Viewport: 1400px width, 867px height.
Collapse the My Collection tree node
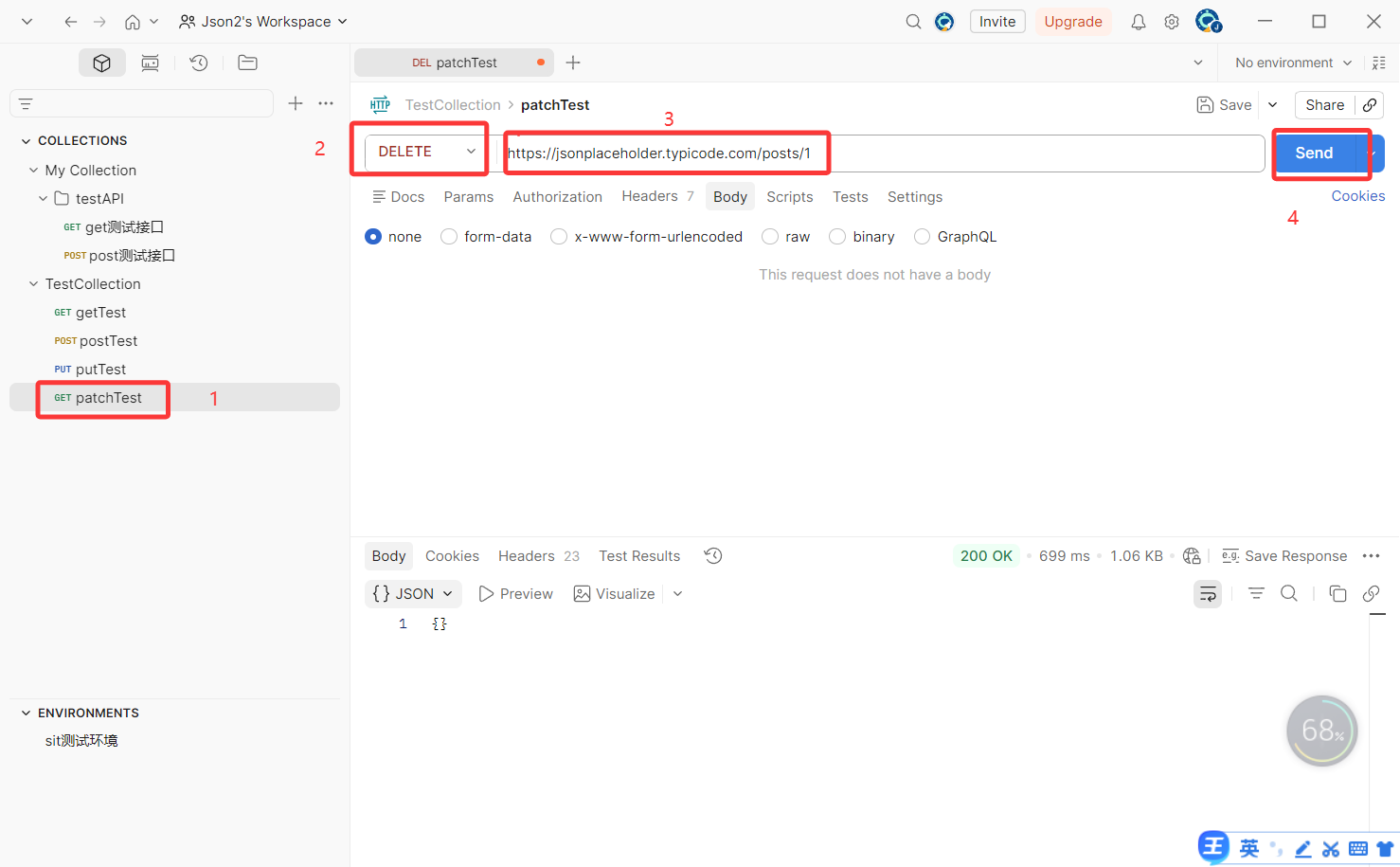34,171
